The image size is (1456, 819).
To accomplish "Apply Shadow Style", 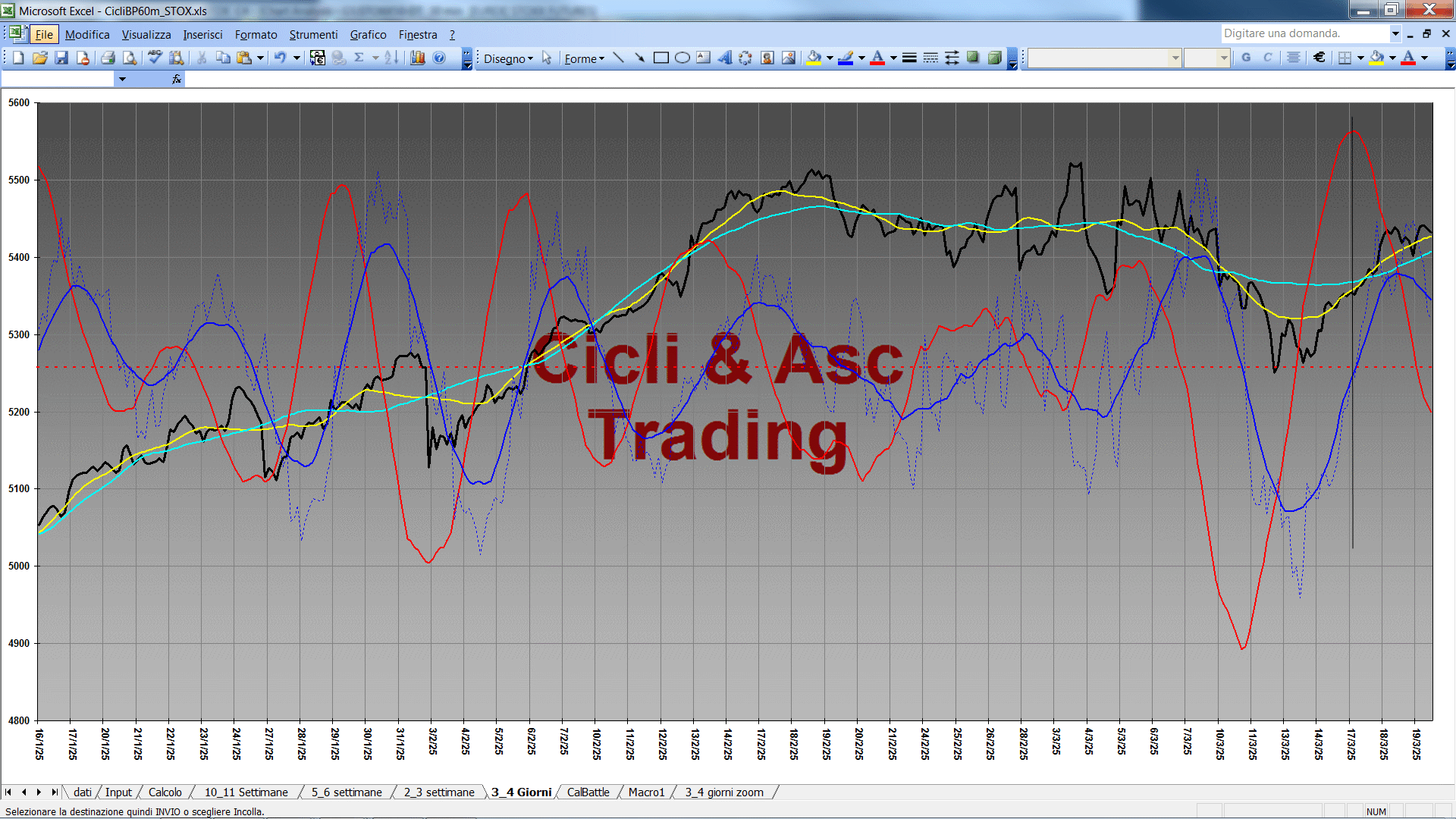I will point(973,58).
